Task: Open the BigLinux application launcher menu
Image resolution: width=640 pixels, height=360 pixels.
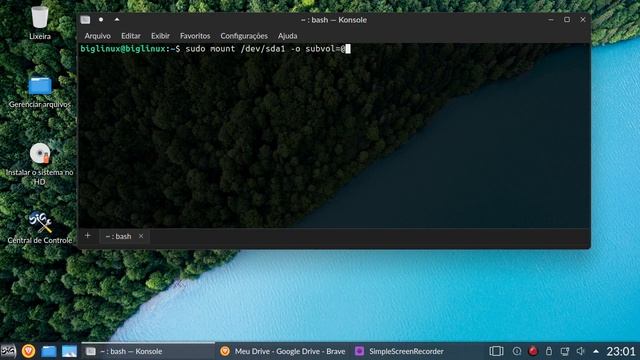Action: click(x=8, y=351)
